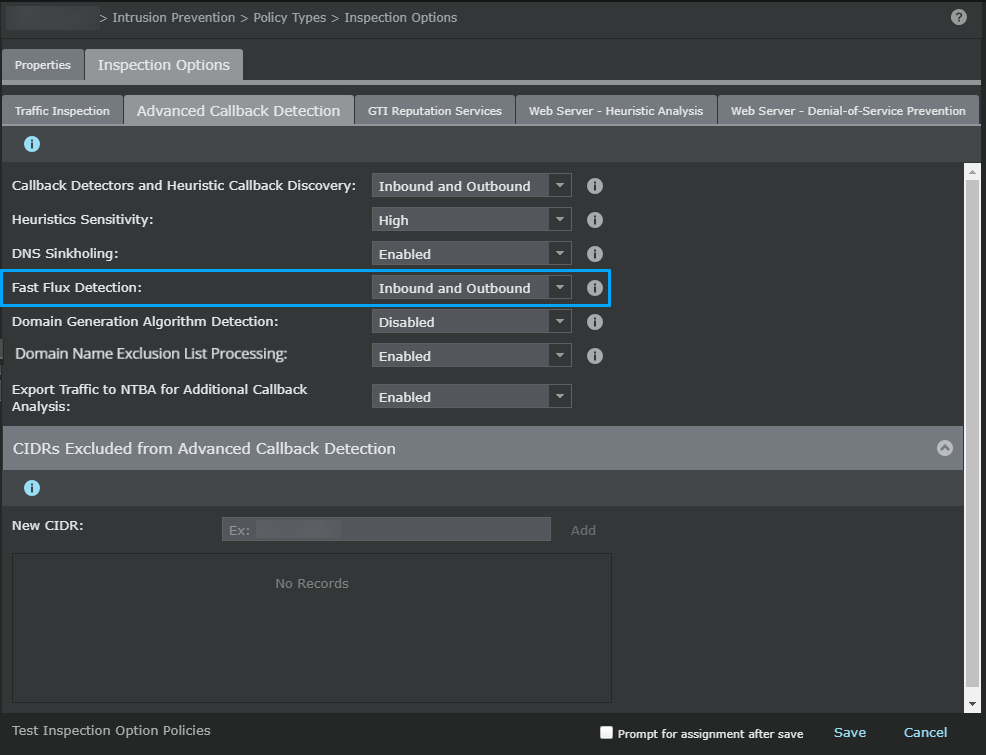Image resolution: width=986 pixels, height=755 pixels.
Task: Collapse the CIDRs Excluded section
Action: click(x=944, y=448)
